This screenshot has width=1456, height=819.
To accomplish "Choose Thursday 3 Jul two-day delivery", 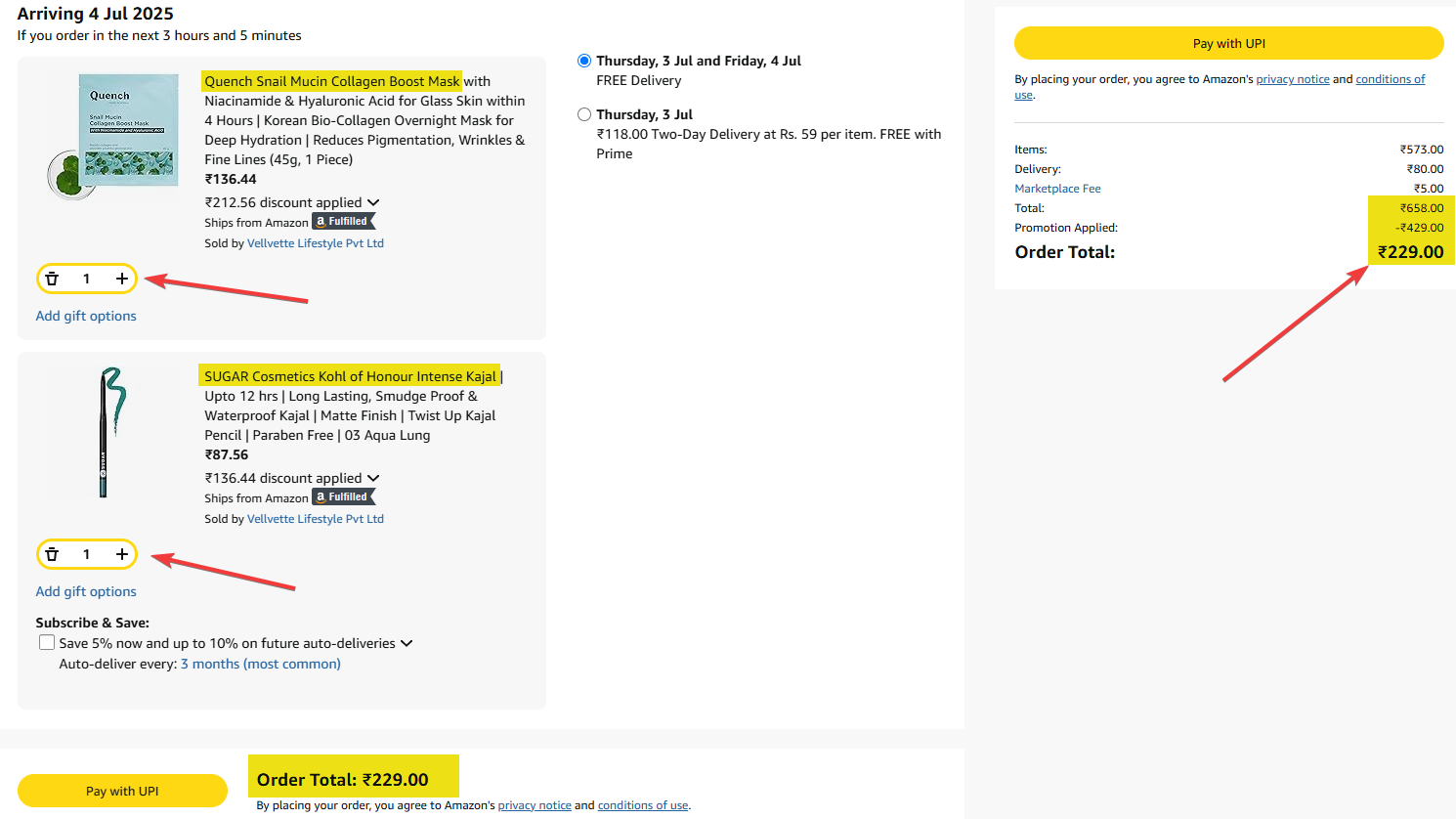I will tap(584, 114).
